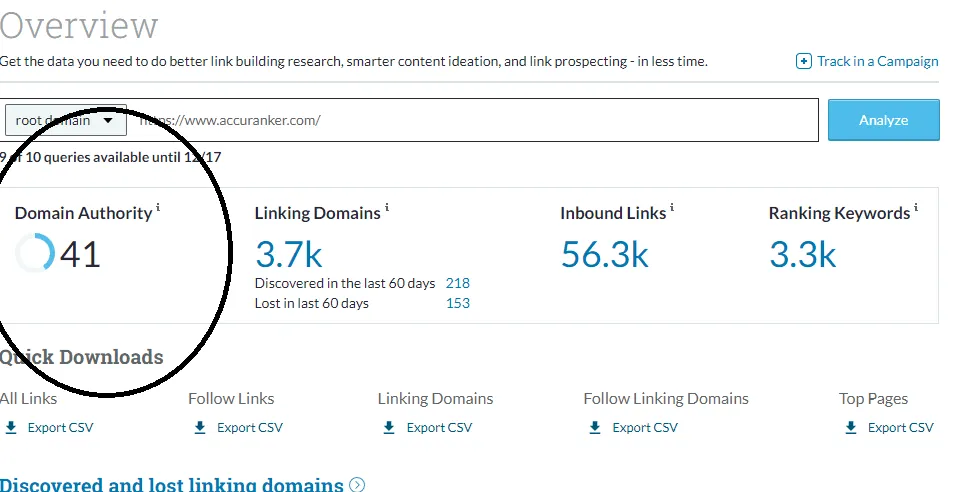Click the Domain Authority info icon
This screenshot has width=975, height=492.
(158, 208)
